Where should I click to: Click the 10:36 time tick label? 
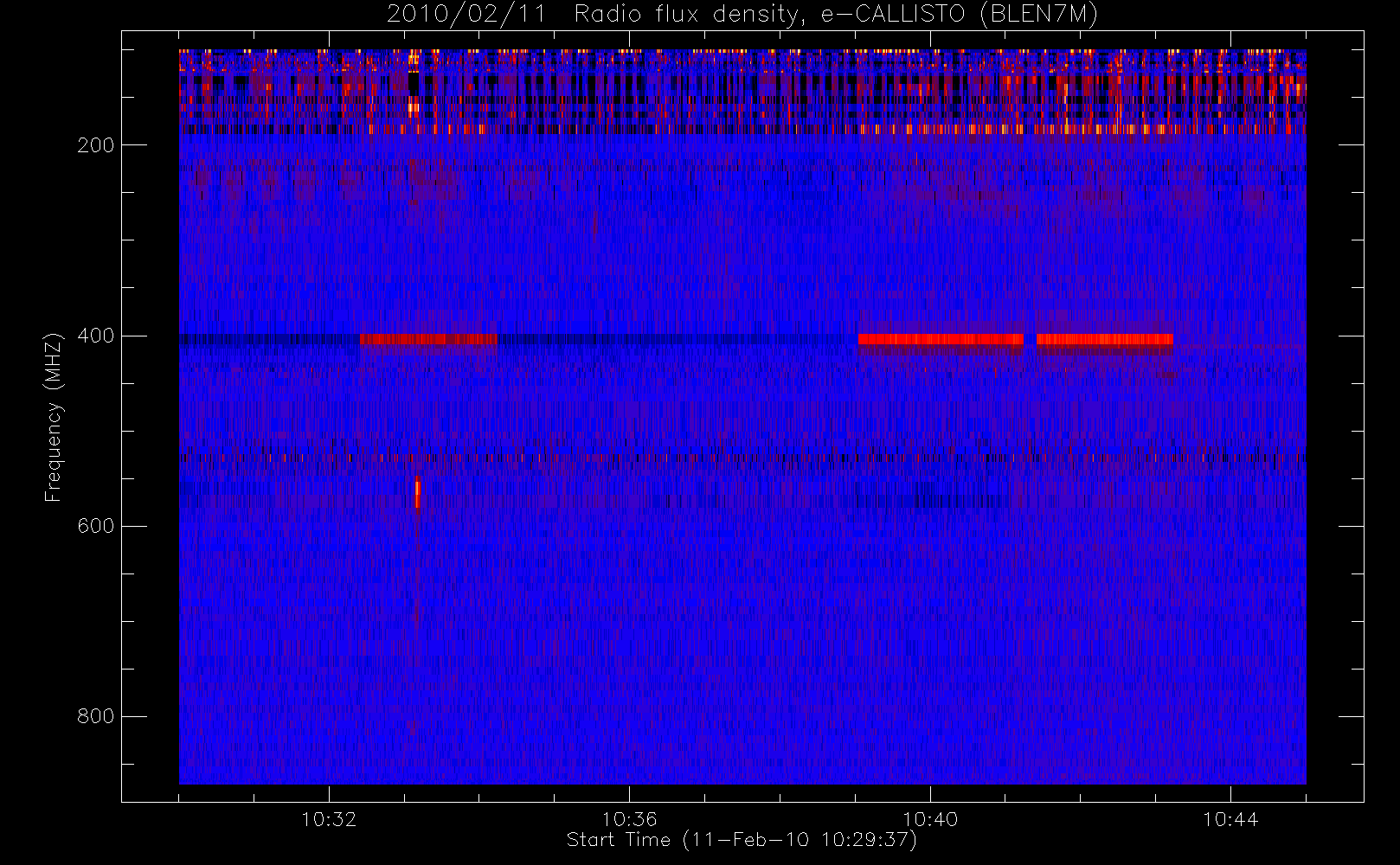[x=629, y=818]
